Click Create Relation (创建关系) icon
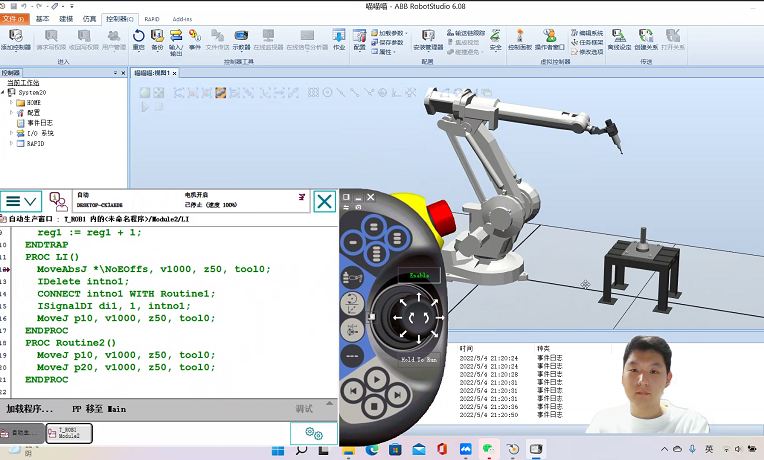Viewport: 764px width, 460px height. point(646,39)
